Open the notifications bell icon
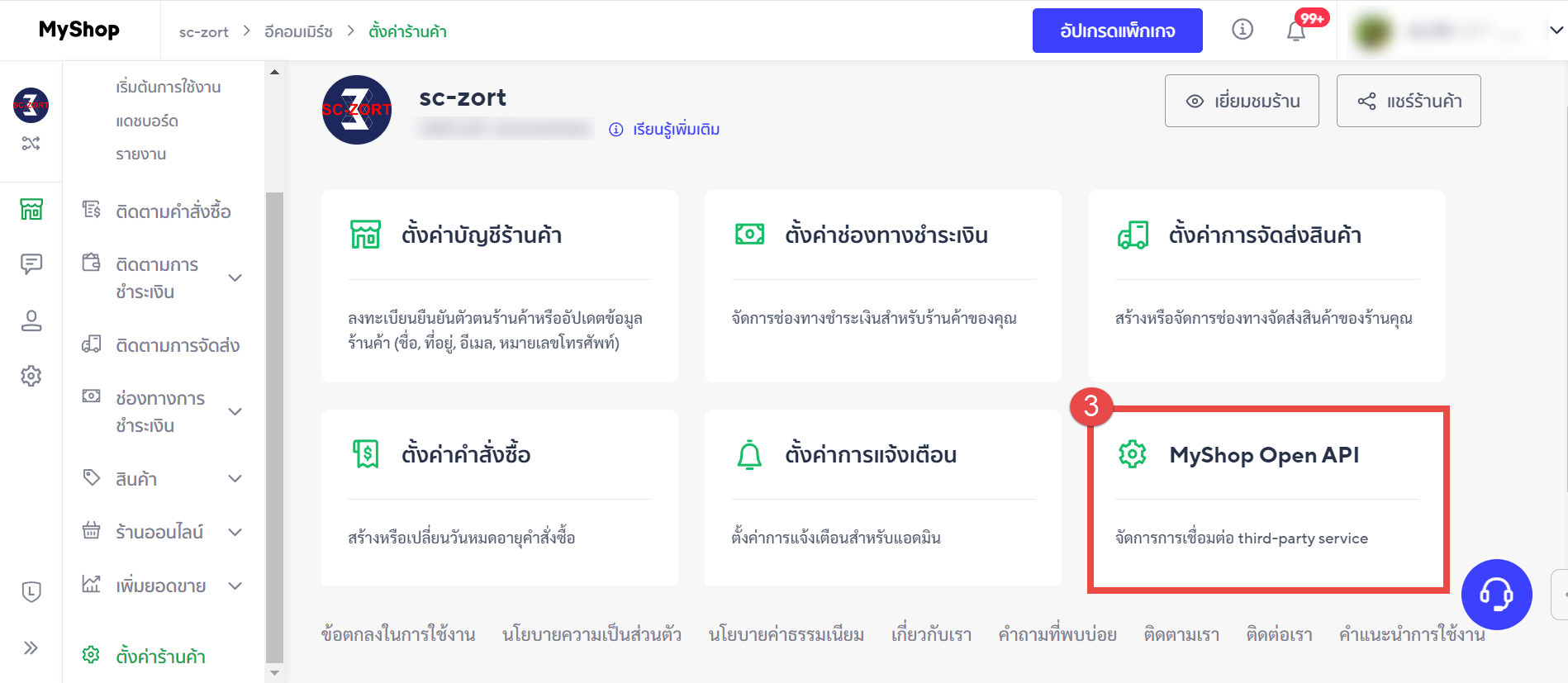This screenshot has height=683, width=1568. pos(1296,31)
